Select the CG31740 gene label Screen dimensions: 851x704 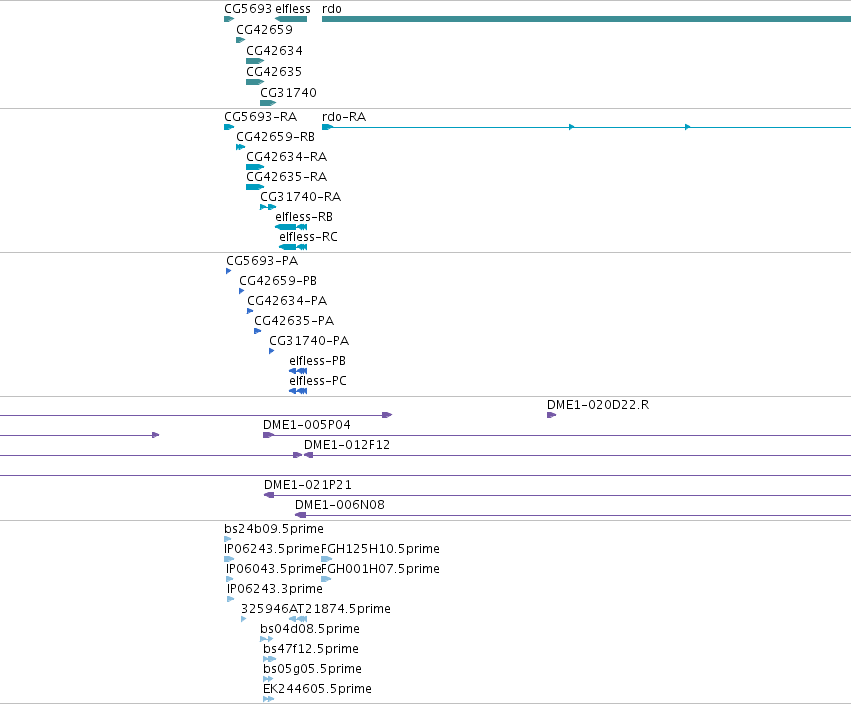(288, 93)
